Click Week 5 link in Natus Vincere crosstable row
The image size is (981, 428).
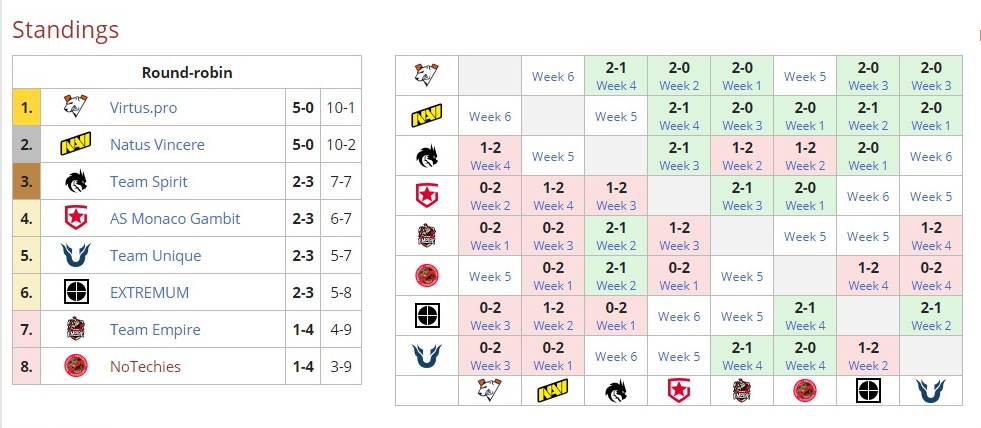pyautogui.click(x=616, y=116)
